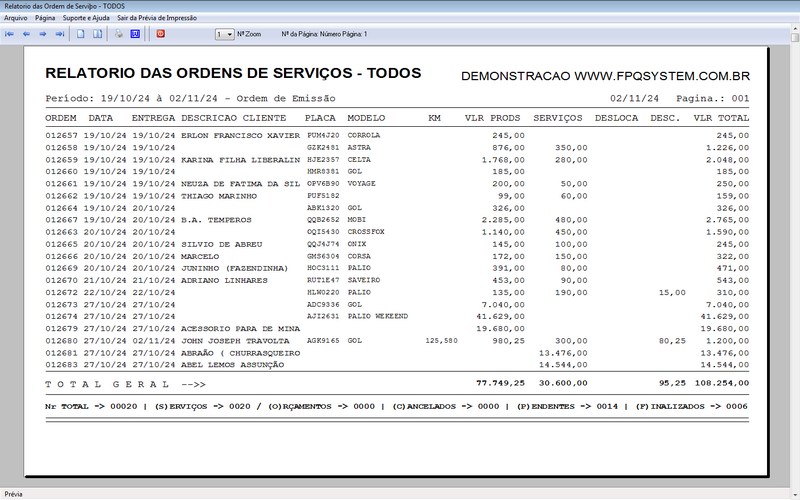Click client B.A. TEMPEROS
The width and height of the screenshot is (800, 500).
coord(216,220)
